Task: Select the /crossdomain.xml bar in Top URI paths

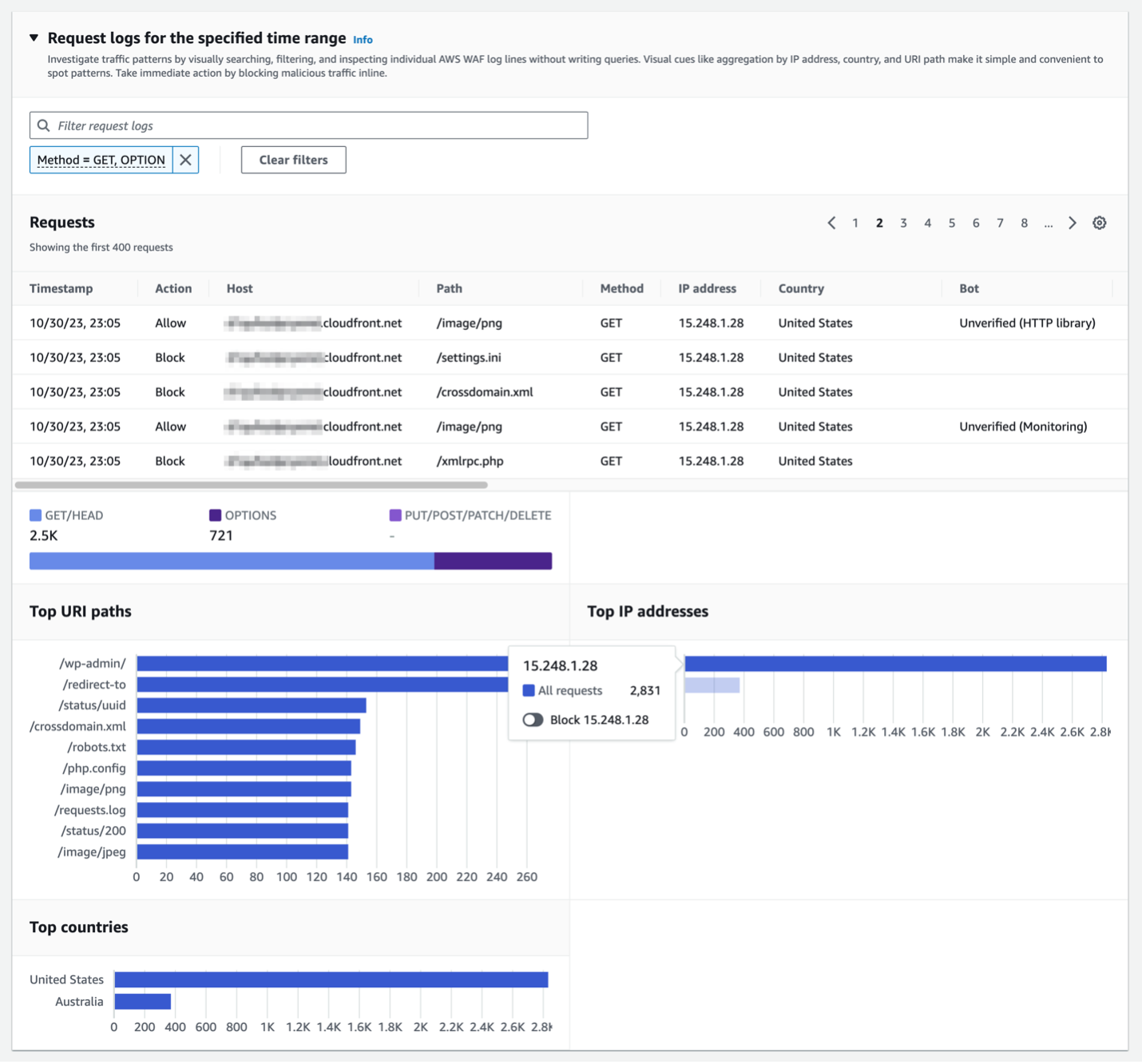Action: pos(248,726)
